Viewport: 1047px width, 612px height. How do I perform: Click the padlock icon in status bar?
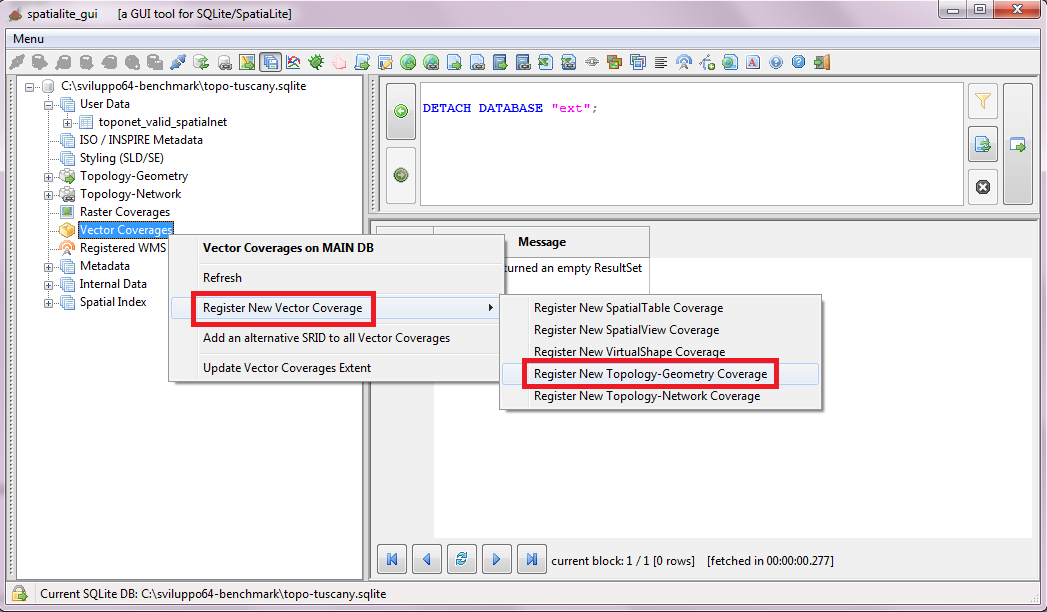click(x=20, y=593)
